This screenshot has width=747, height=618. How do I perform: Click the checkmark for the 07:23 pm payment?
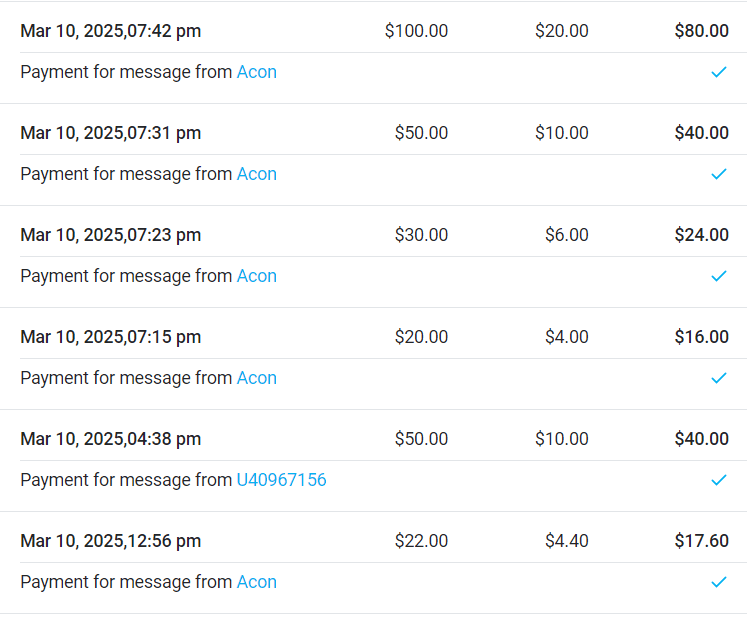coord(718,276)
